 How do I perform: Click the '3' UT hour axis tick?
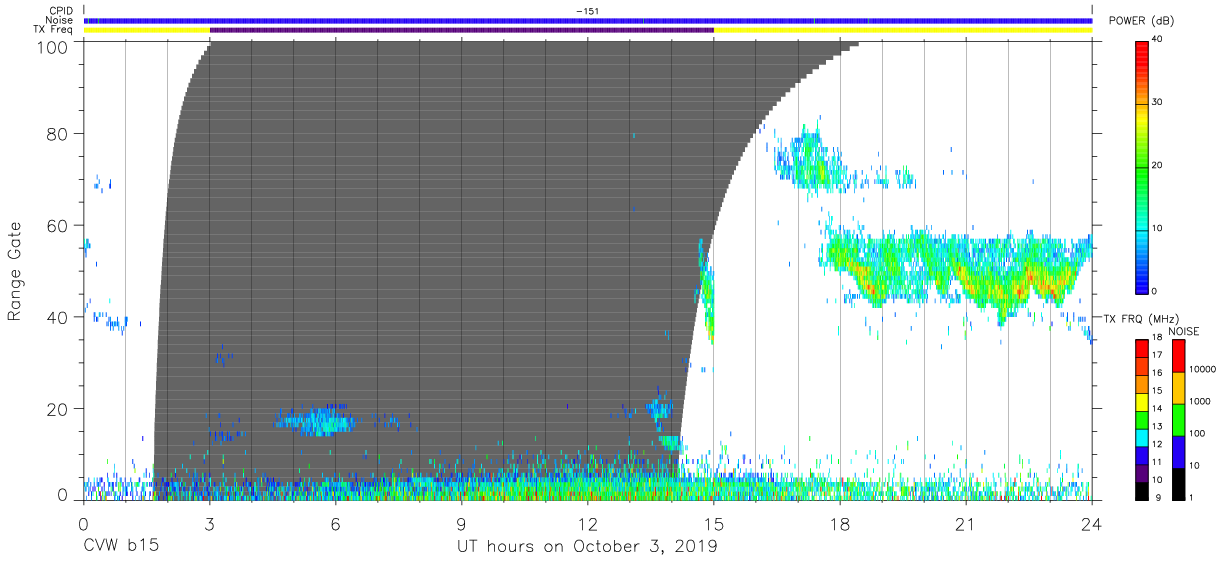pos(210,524)
